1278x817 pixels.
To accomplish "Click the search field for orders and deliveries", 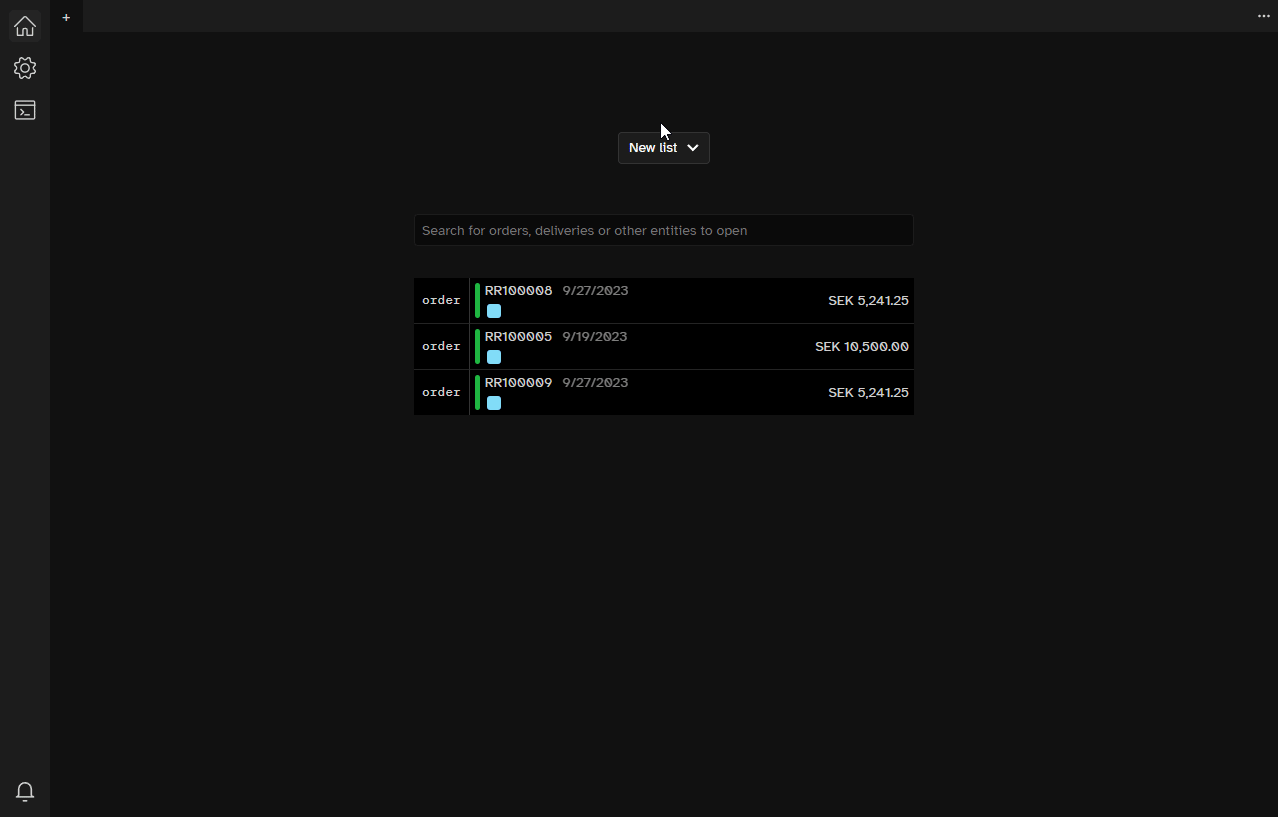I will pos(663,230).
